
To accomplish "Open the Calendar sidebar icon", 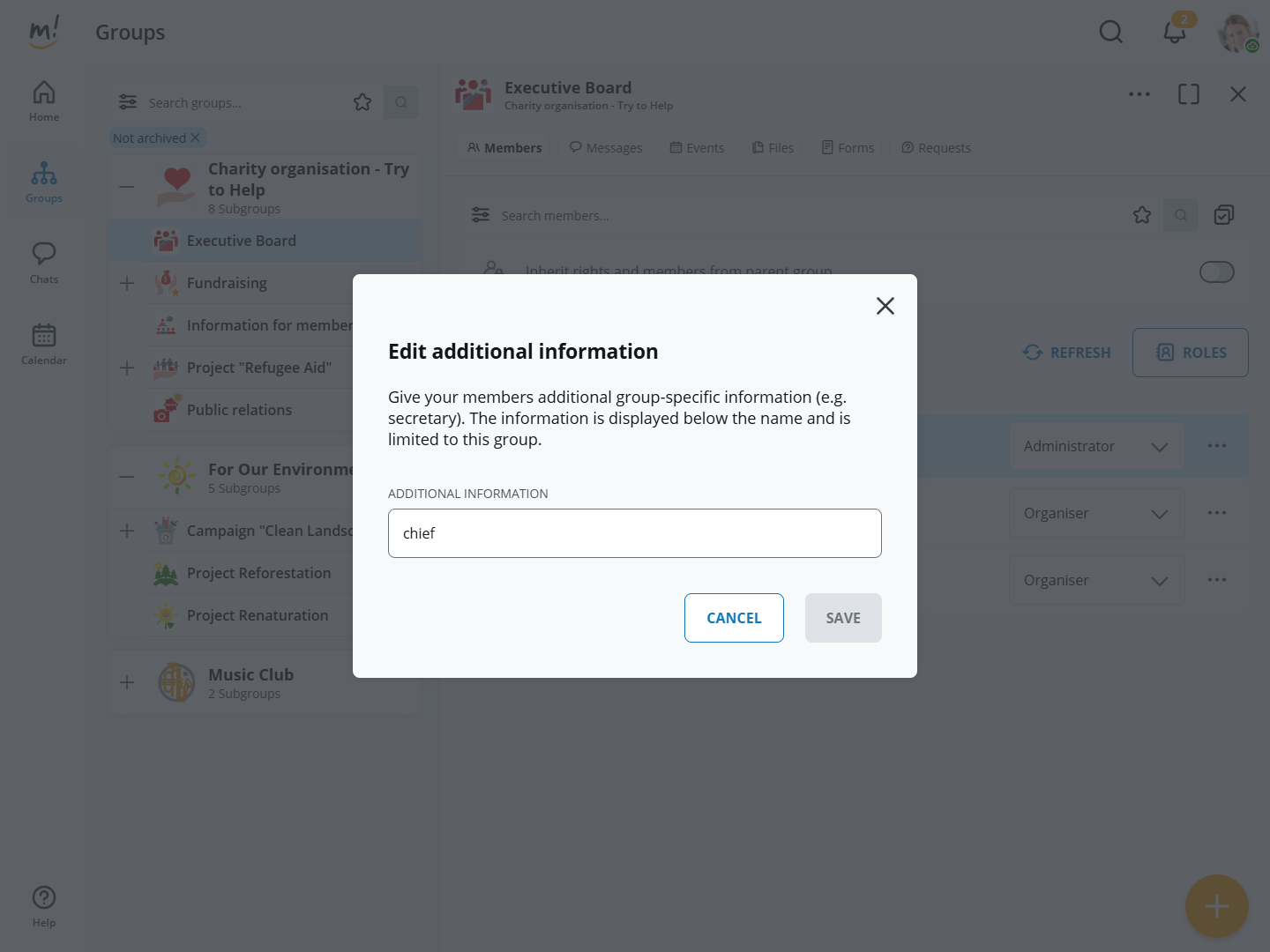I will (x=44, y=344).
